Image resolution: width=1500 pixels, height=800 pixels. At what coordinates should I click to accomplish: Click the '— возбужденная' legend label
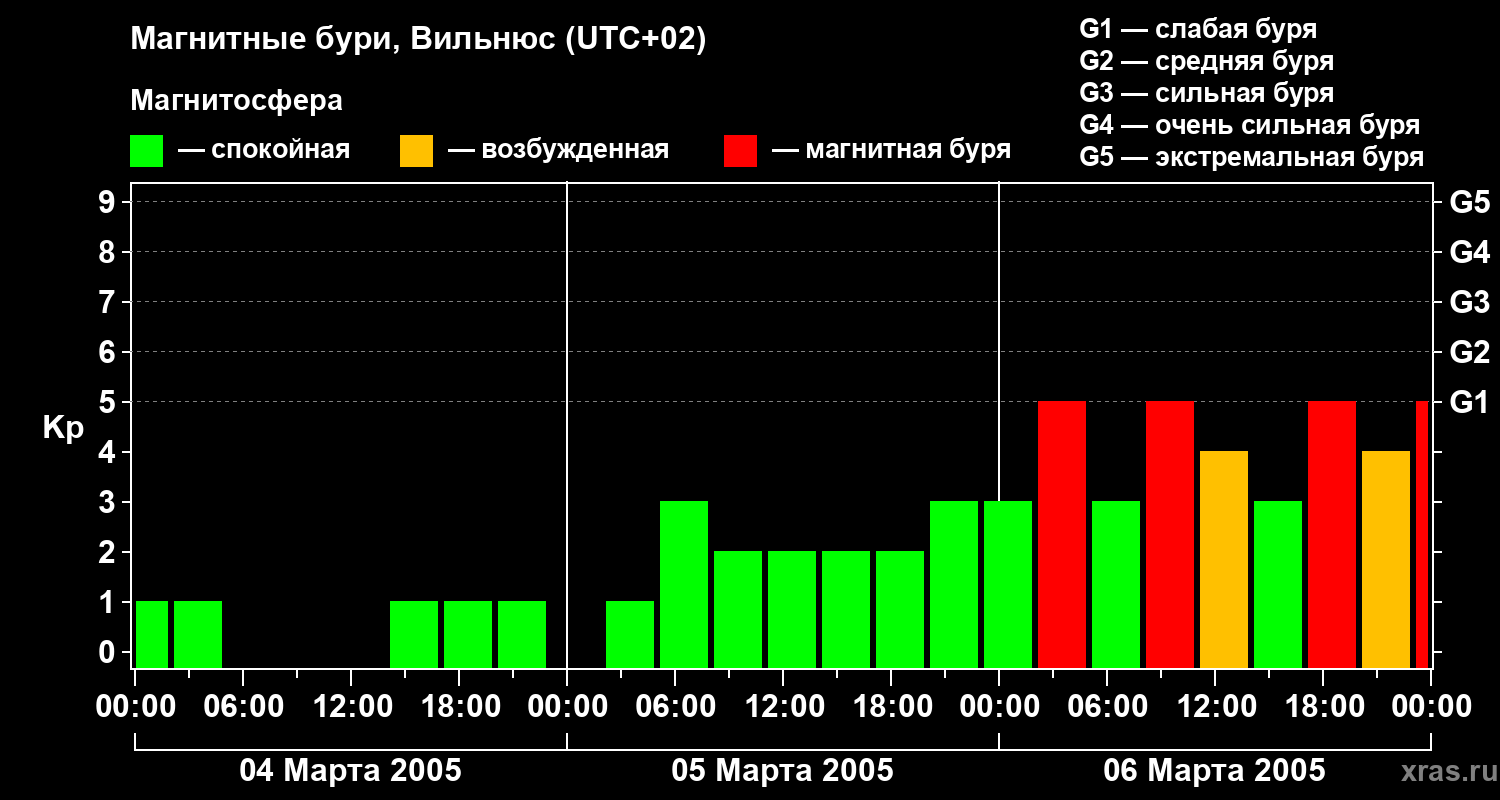click(x=558, y=150)
